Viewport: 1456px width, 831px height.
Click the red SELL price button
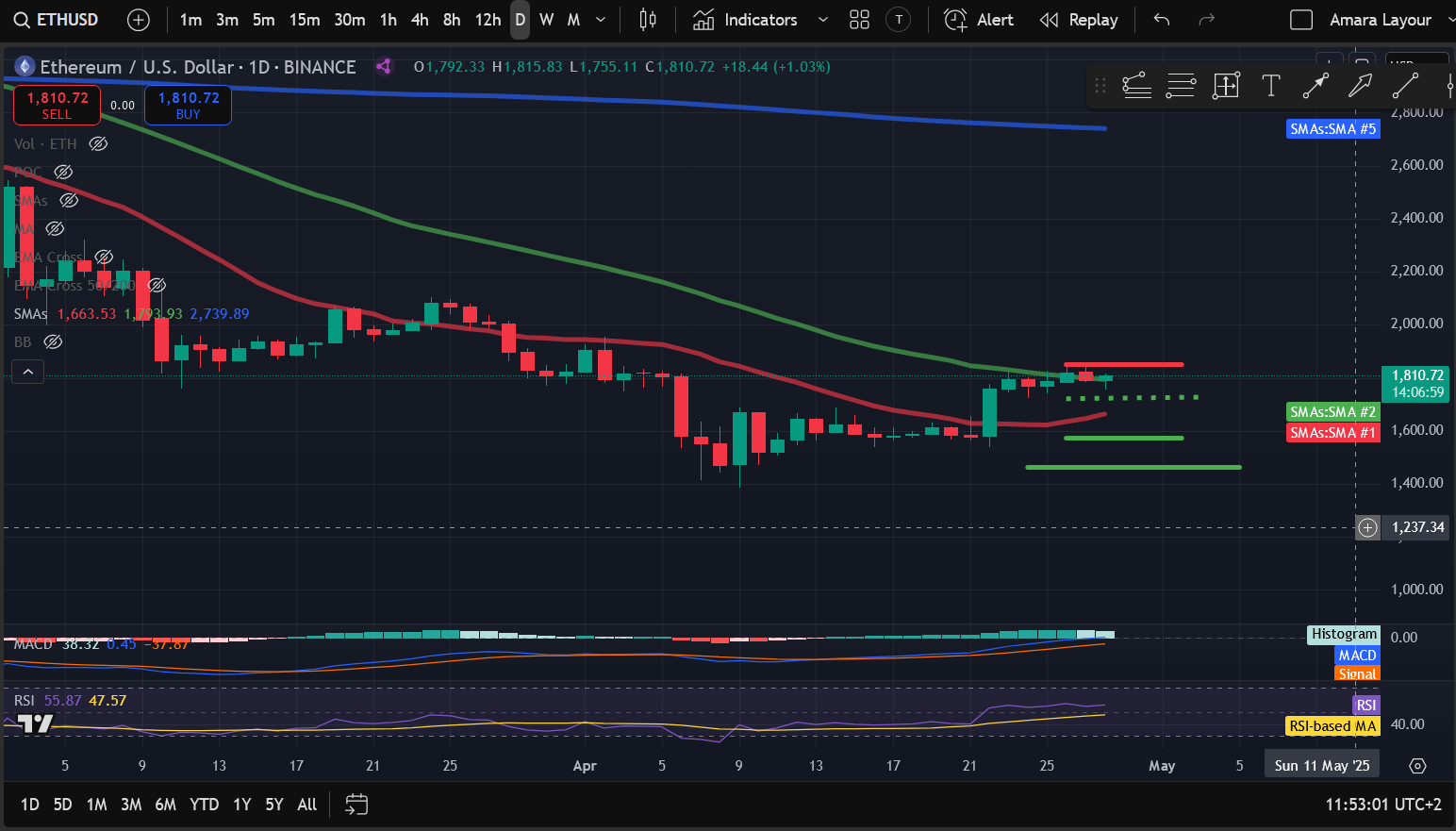coord(57,105)
